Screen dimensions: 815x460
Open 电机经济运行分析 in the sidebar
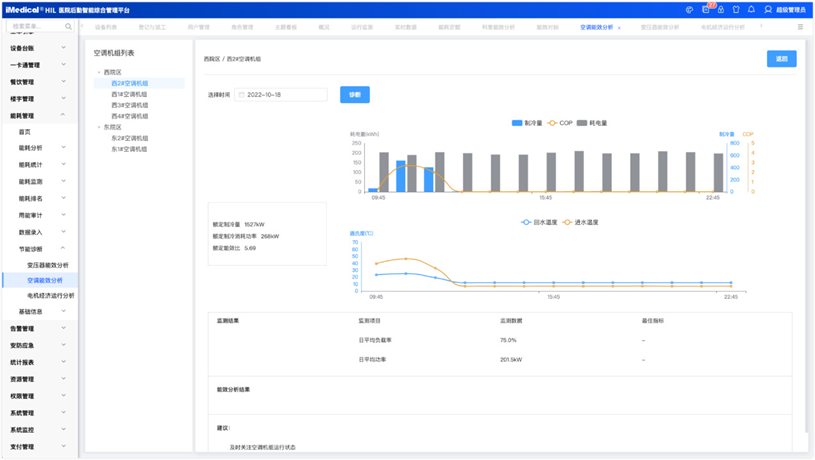[x=50, y=296]
